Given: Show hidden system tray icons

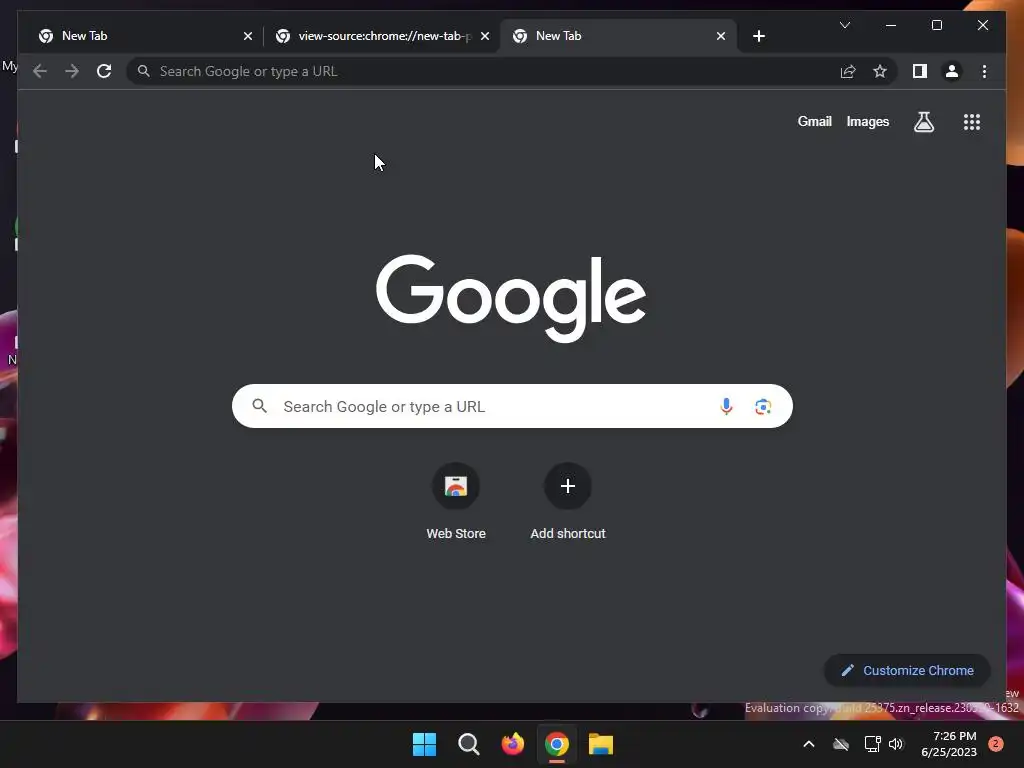Looking at the screenshot, I should click(x=808, y=744).
